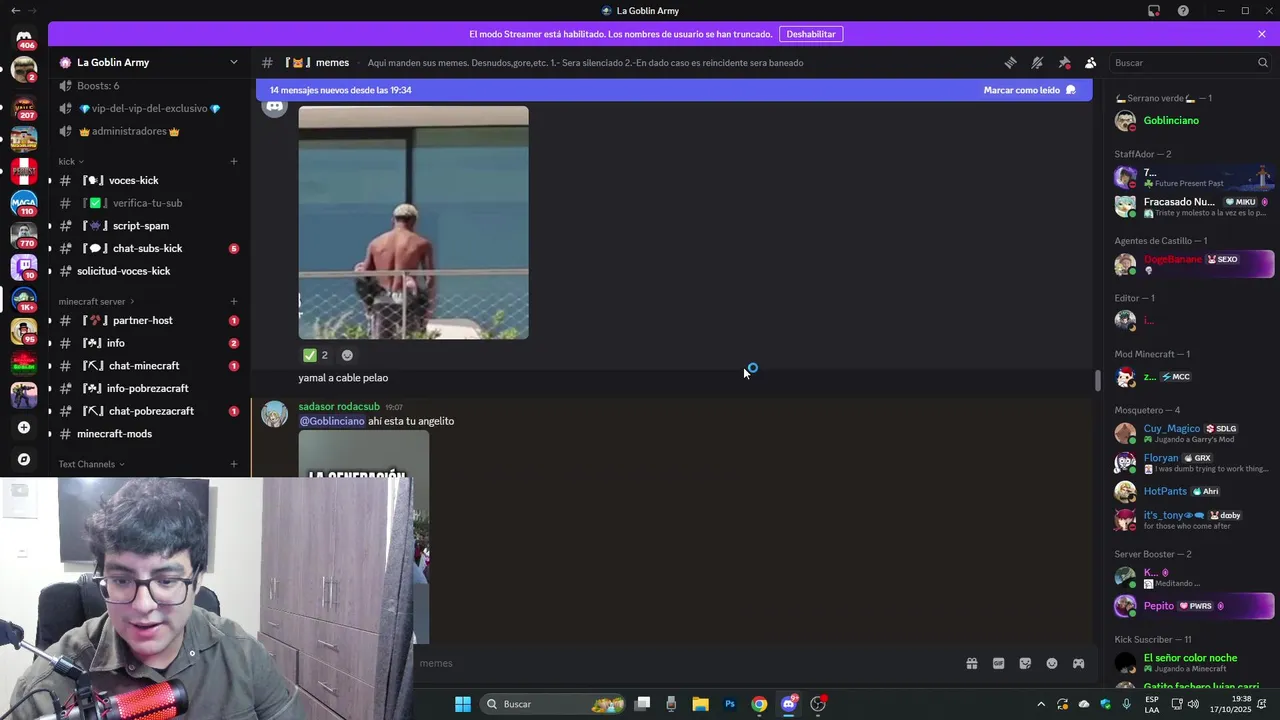Open the minecraft-mods channel
Image resolution: width=1280 pixels, height=720 pixels.
coord(148,434)
